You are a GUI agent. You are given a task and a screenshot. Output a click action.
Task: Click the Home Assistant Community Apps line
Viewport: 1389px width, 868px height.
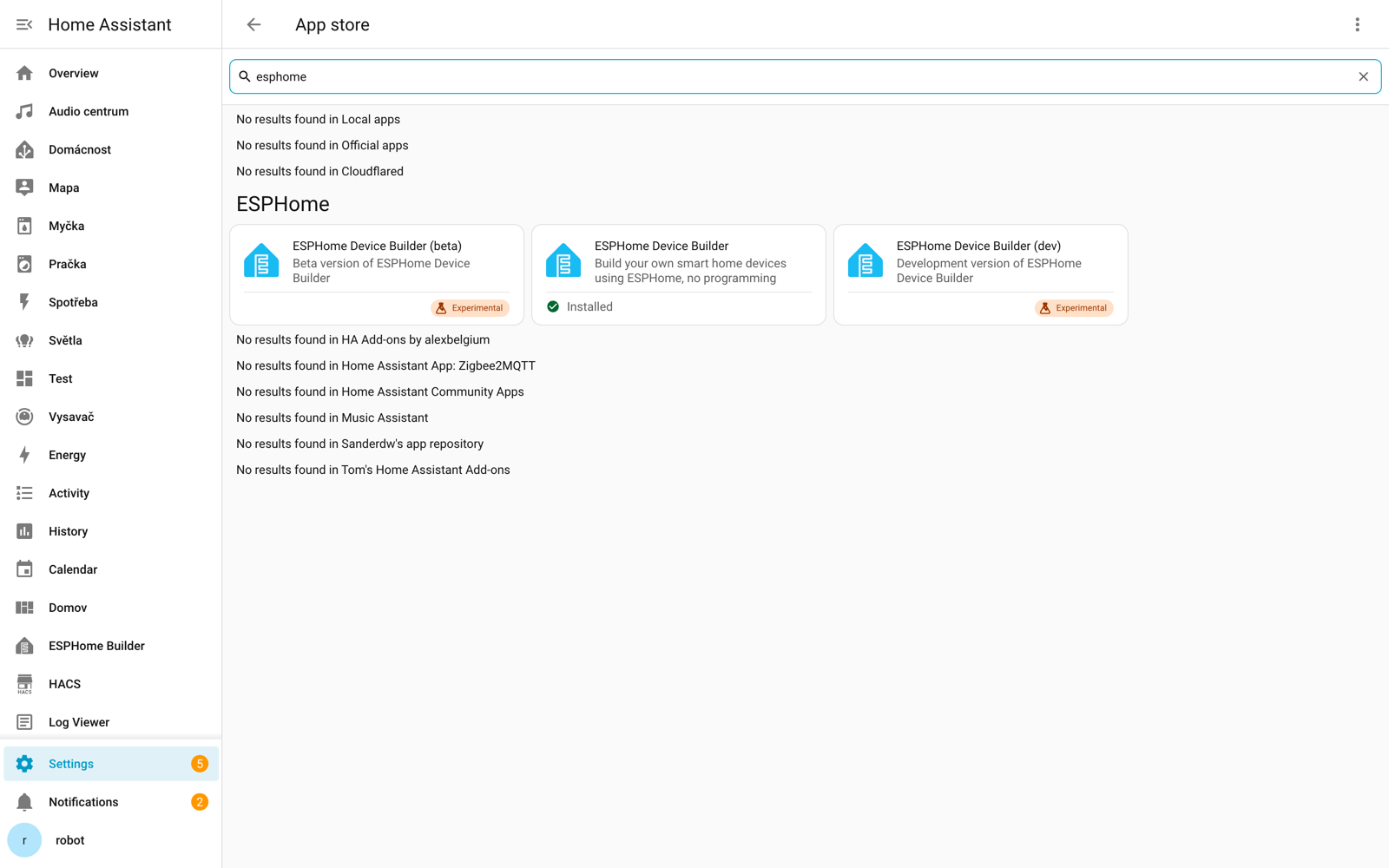[380, 392]
